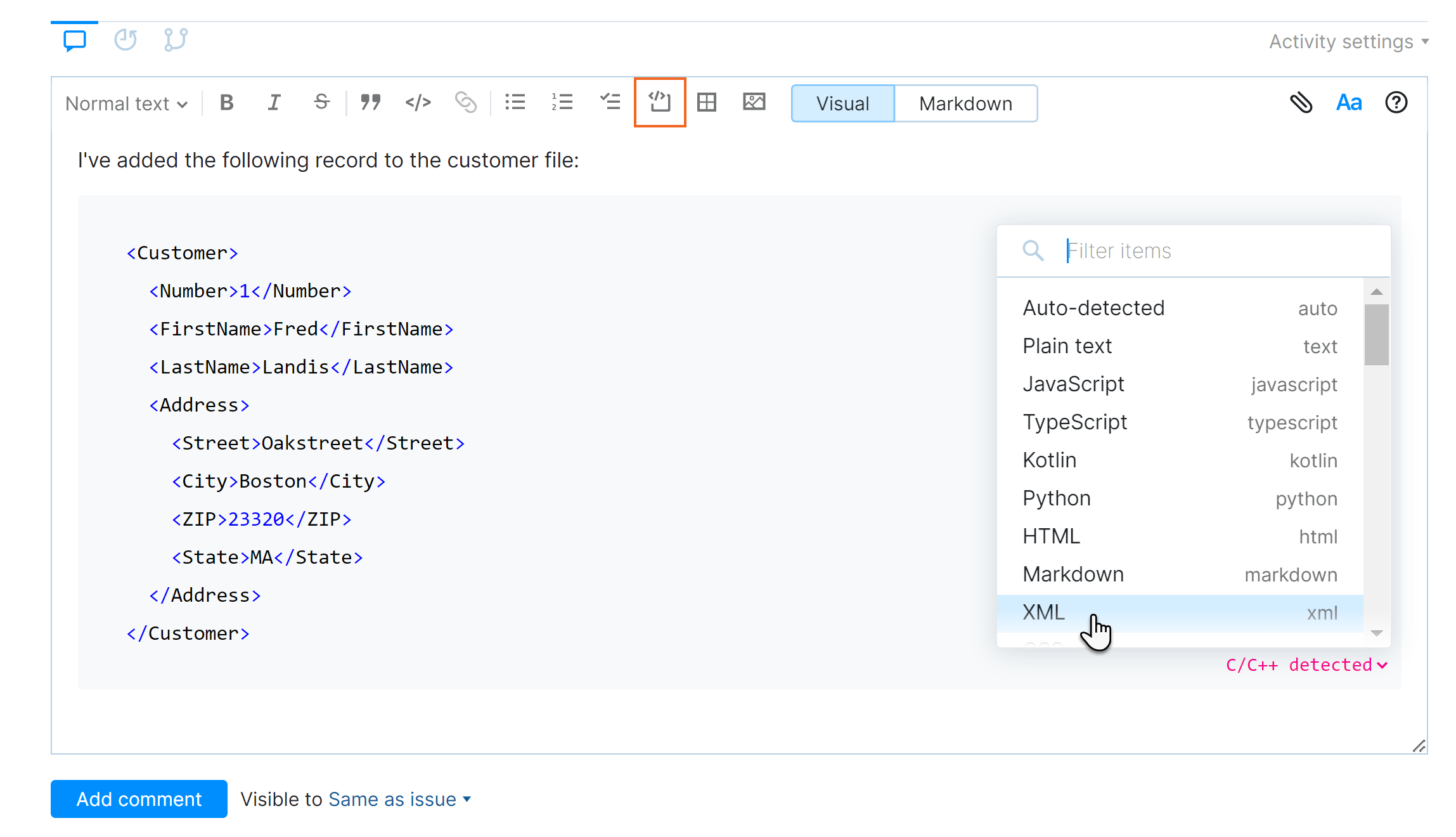Insert a table

tap(707, 102)
